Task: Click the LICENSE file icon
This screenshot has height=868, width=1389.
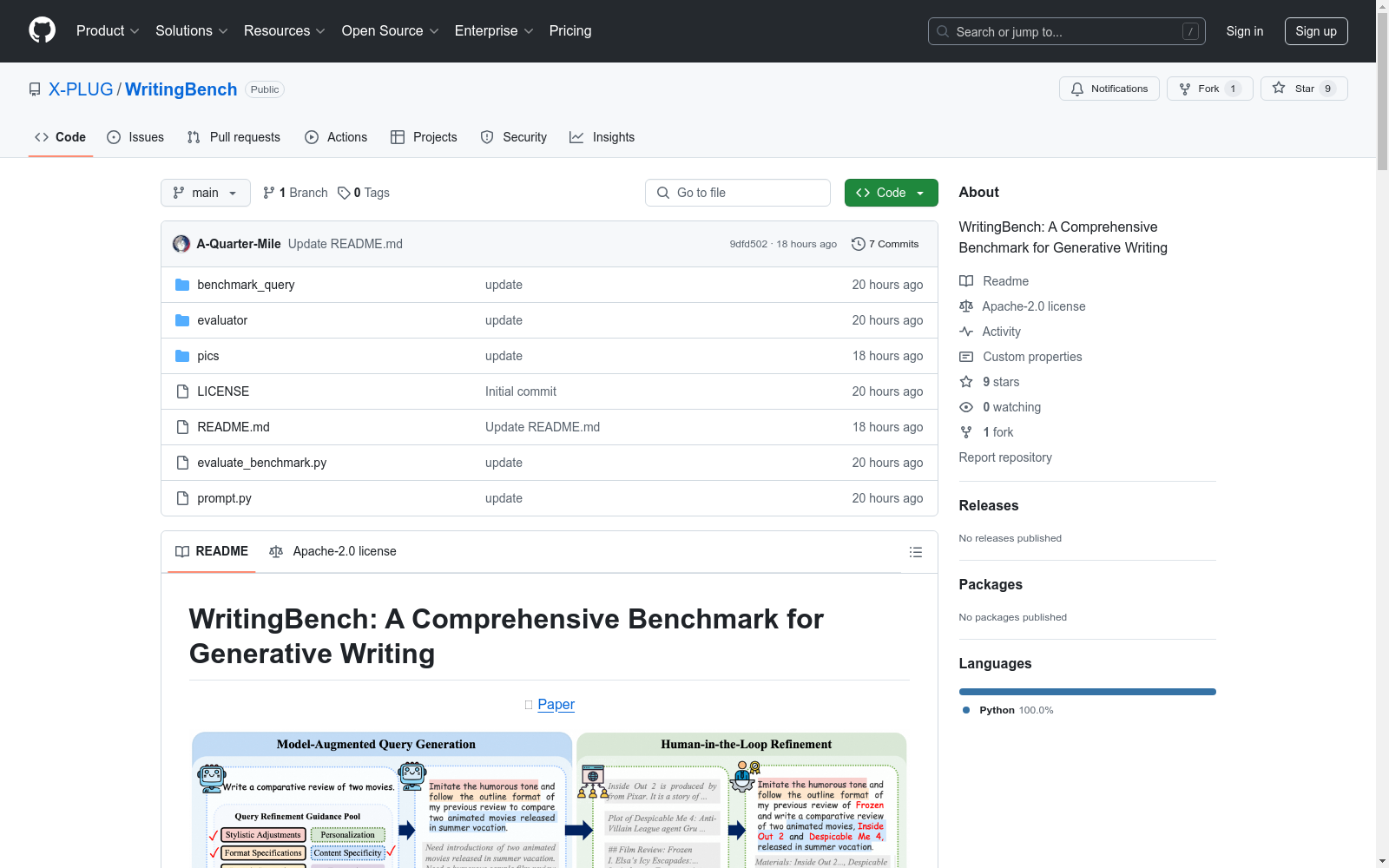Action: click(182, 391)
